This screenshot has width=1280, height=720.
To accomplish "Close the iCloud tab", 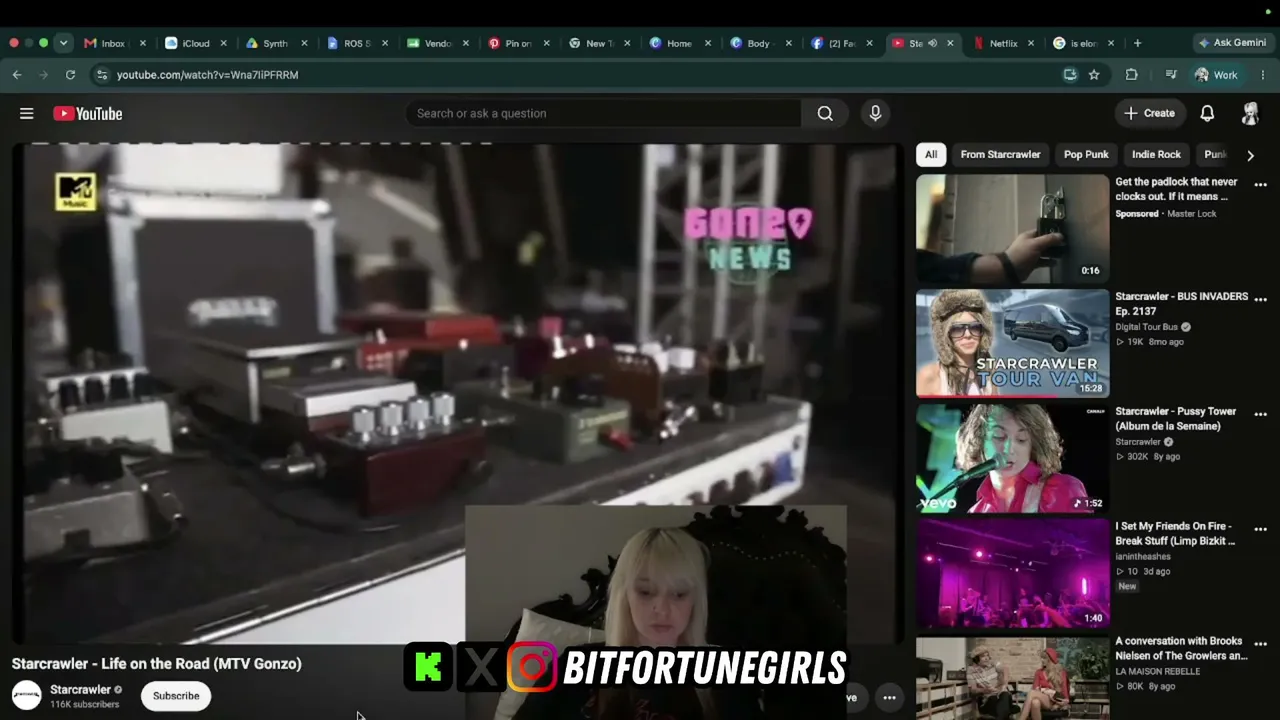I will (x=223, y=43).
